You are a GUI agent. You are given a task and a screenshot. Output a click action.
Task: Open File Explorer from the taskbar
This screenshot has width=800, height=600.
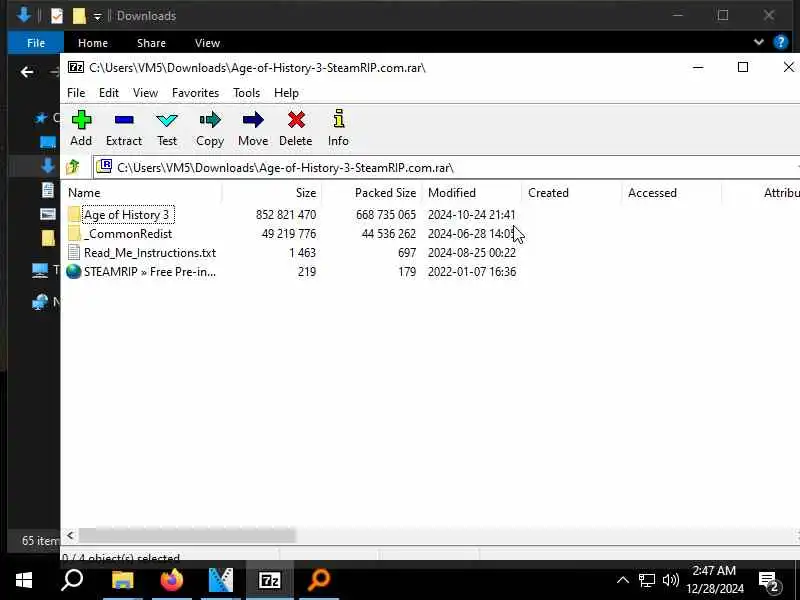coord(122,580)
